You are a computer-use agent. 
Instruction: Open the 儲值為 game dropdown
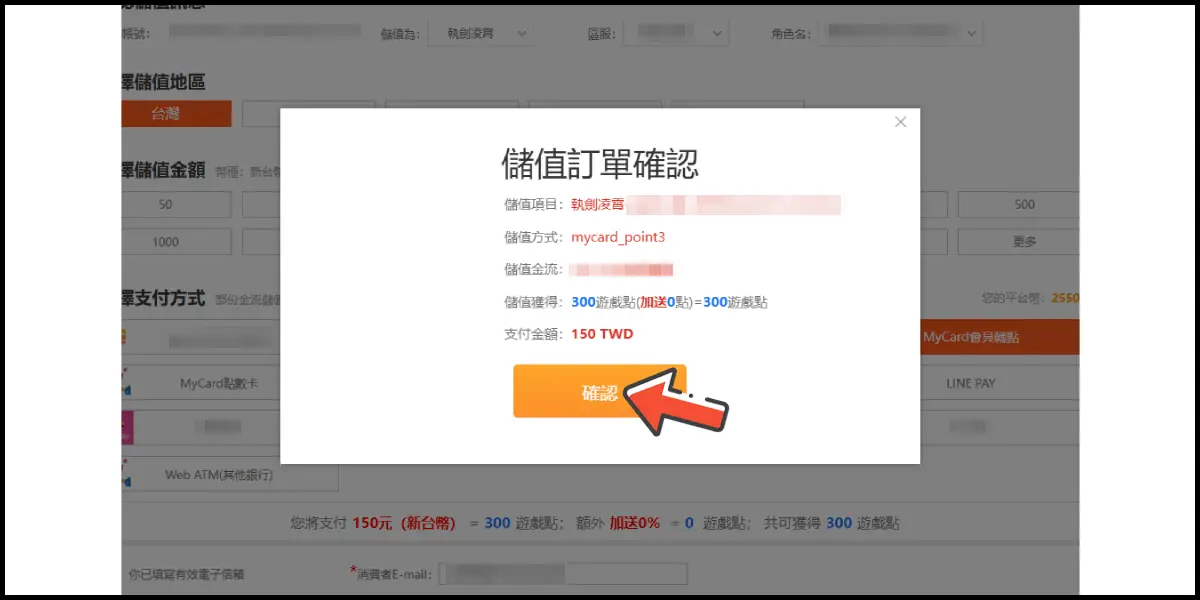(x=479, y=33)
